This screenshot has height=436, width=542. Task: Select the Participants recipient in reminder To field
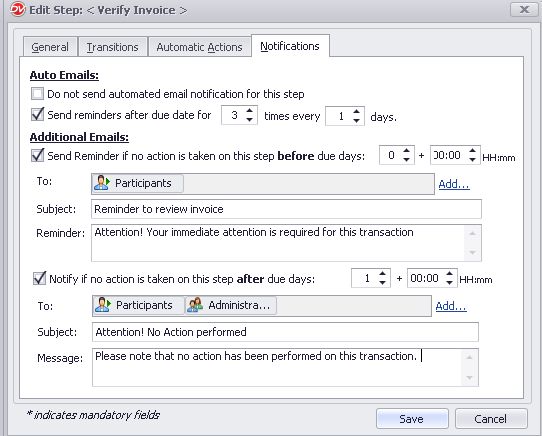coord(138,183)
